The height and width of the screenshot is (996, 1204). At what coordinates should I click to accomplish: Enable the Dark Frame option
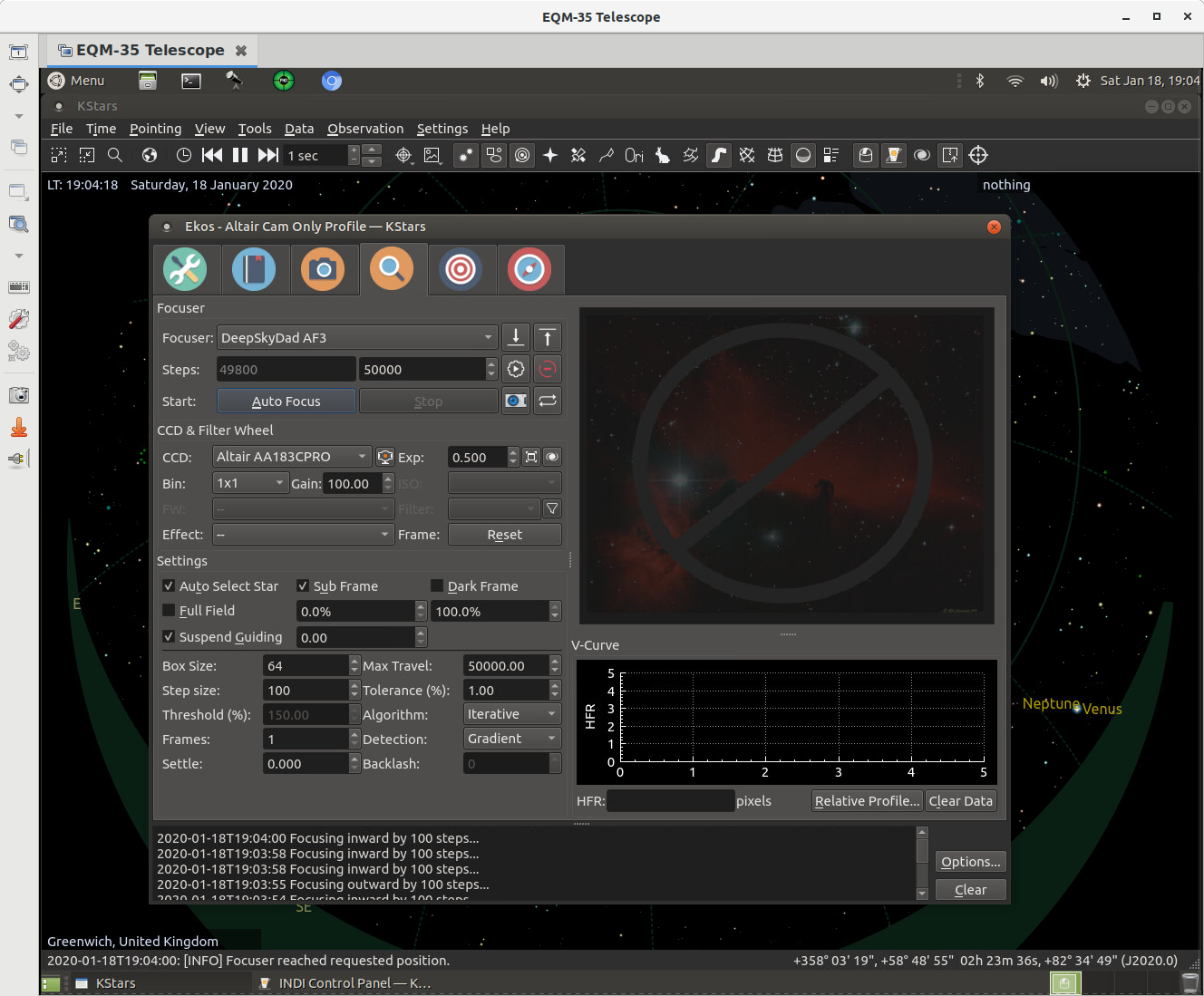coord(436,586)
